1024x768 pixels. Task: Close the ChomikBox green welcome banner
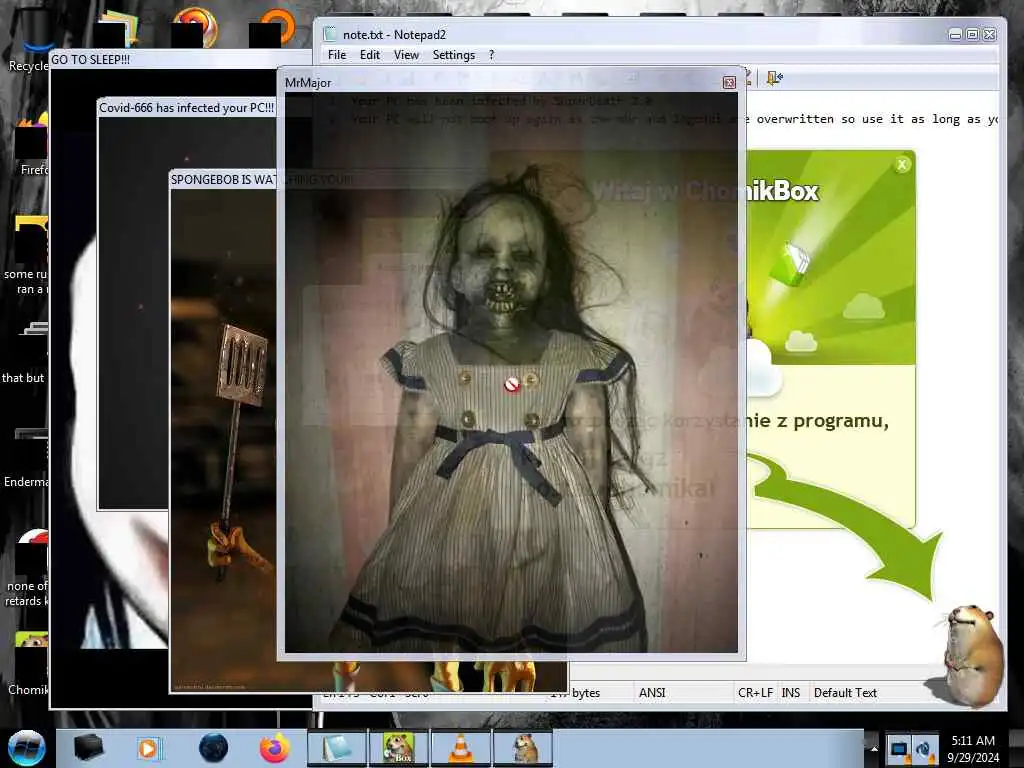[x=902, y=165]
